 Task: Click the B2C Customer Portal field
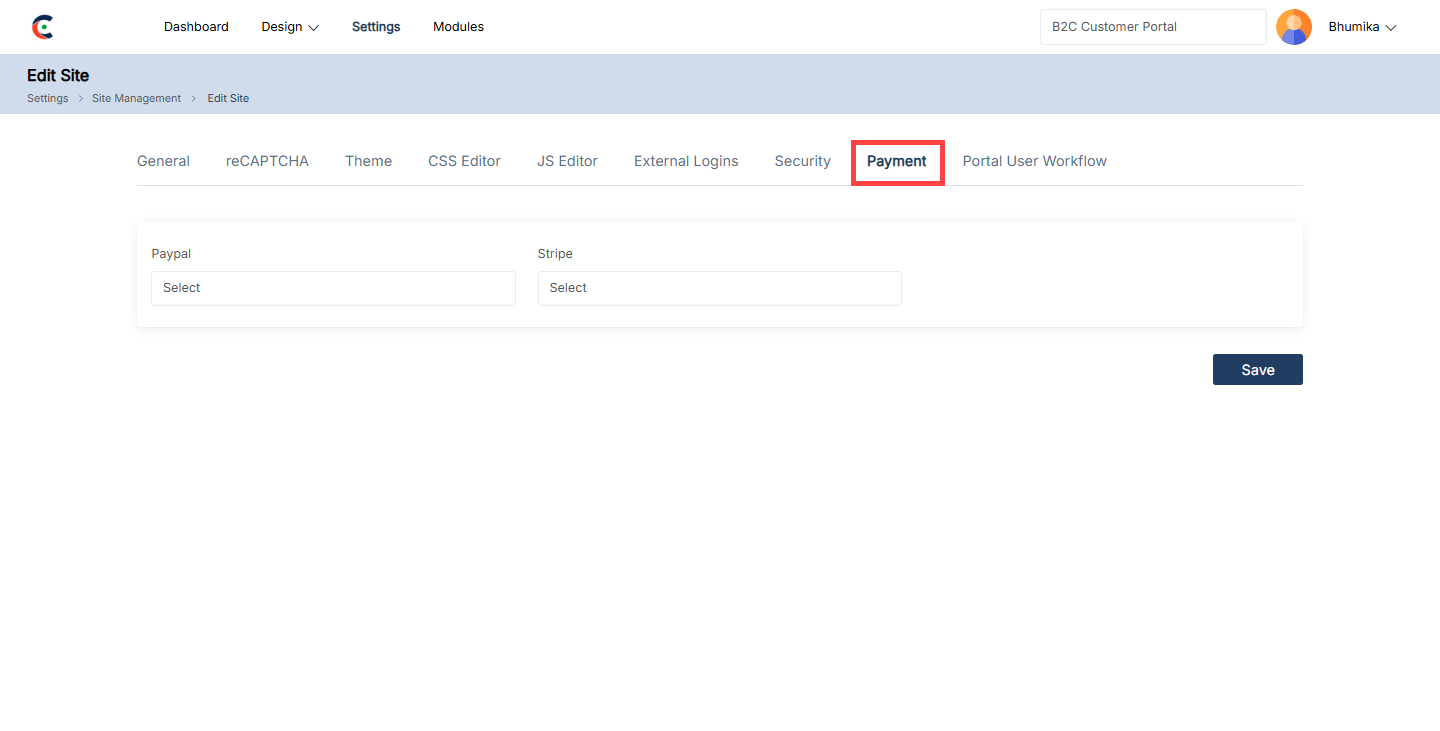tap(1152, 27)
